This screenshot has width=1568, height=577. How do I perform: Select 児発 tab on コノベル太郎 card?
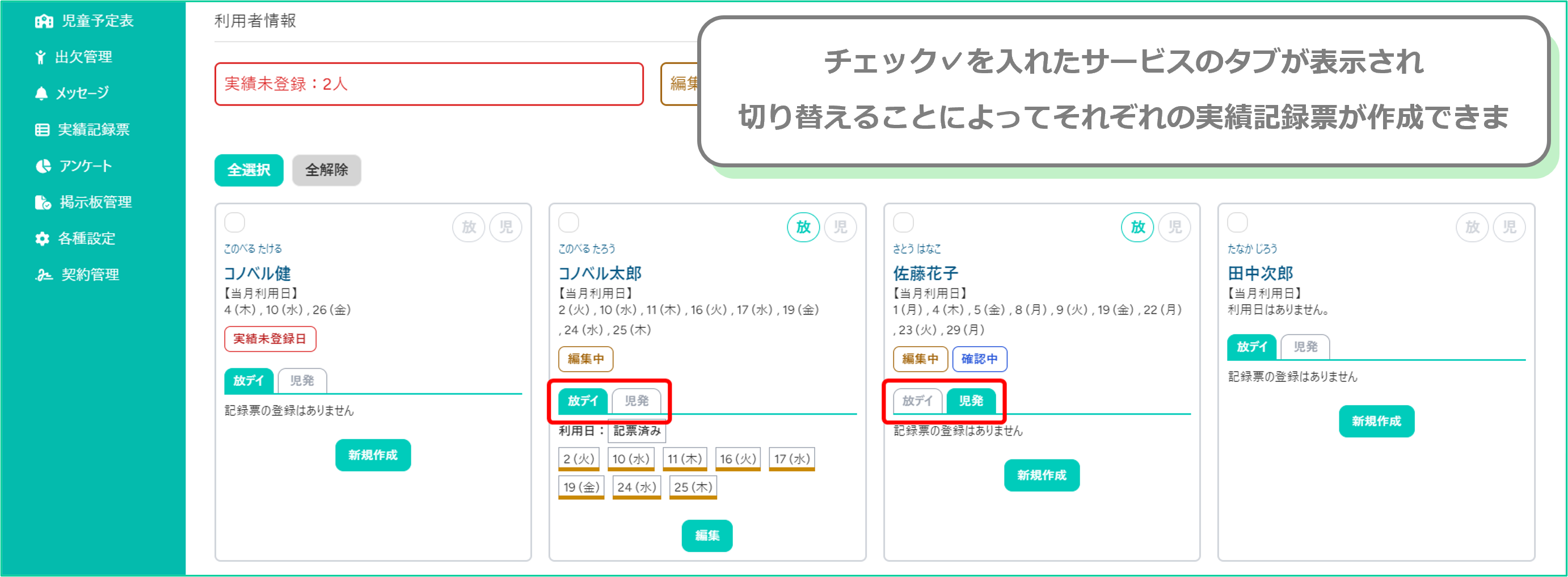coord(636,401)
